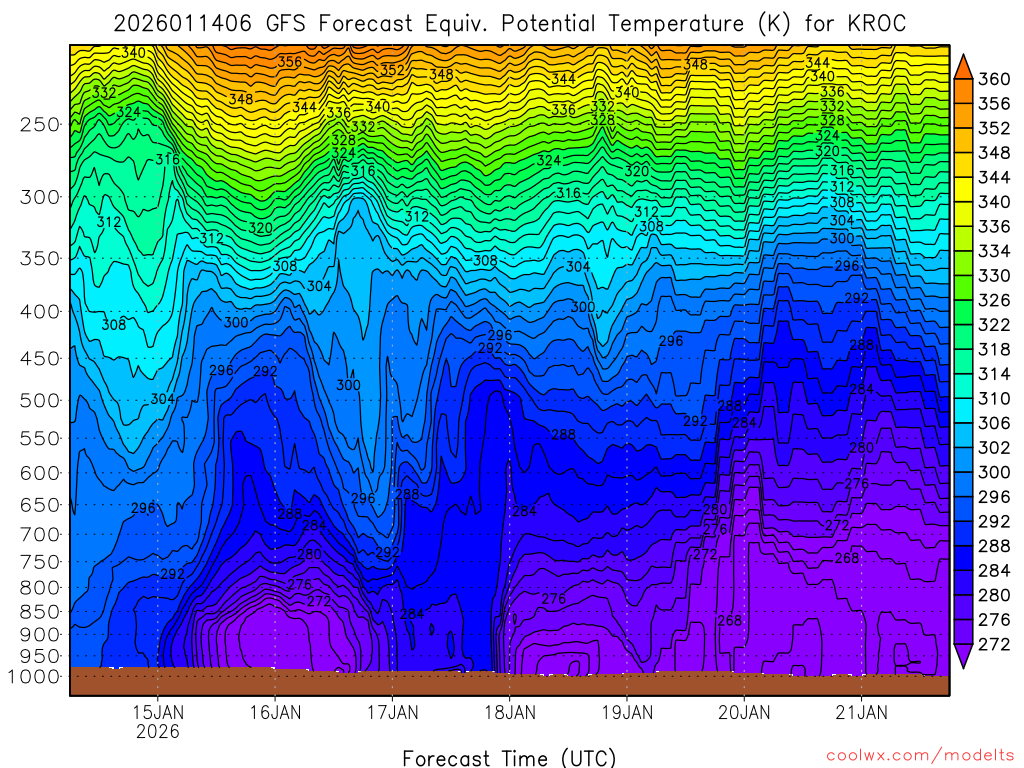Select the 19JAN time axis label
1024x768 pixels.
[x=627, y=712]
